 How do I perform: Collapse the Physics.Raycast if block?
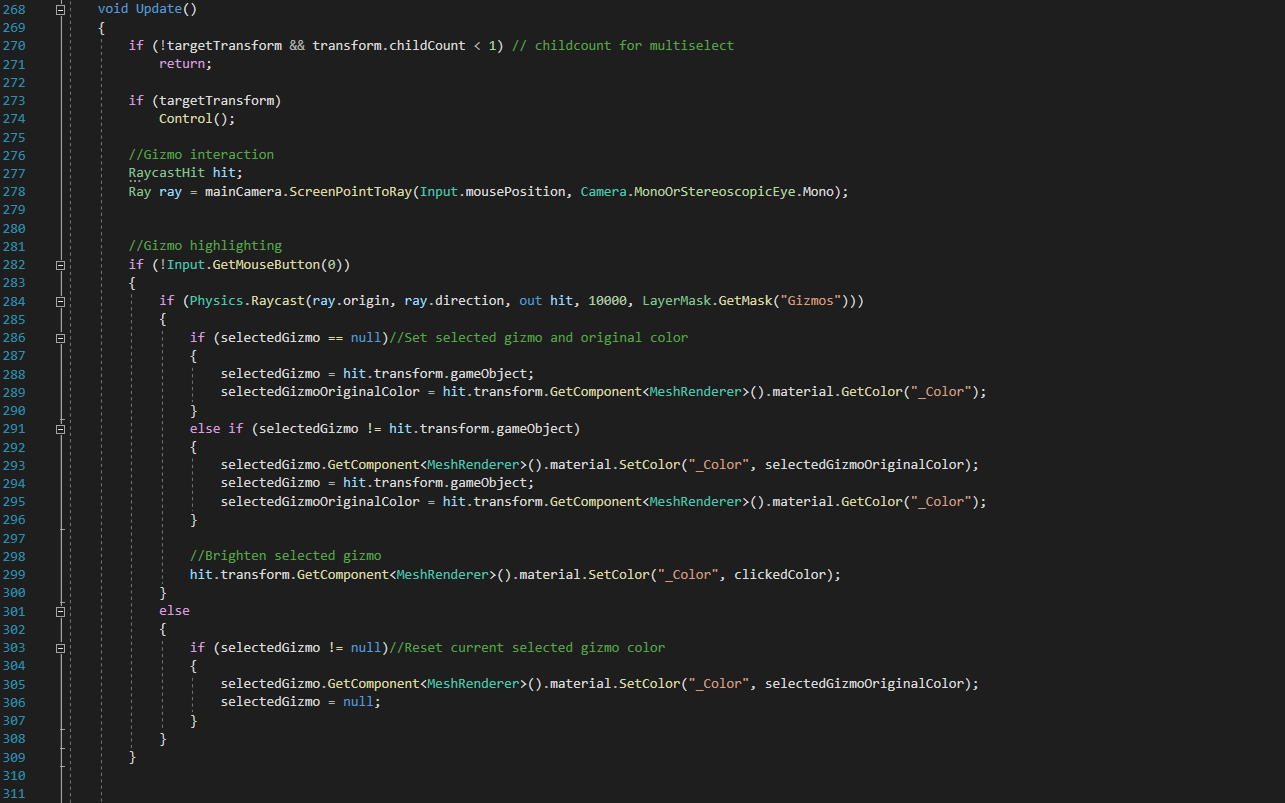point(61,301)
